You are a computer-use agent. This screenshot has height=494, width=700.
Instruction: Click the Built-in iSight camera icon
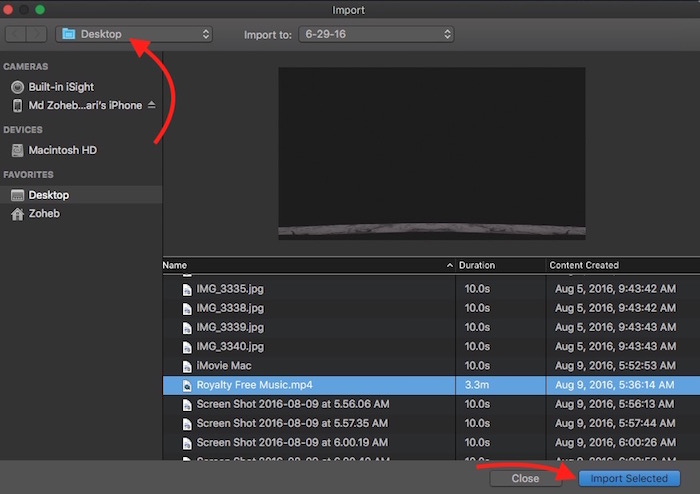pyautogui.click(x=18, y=86)
